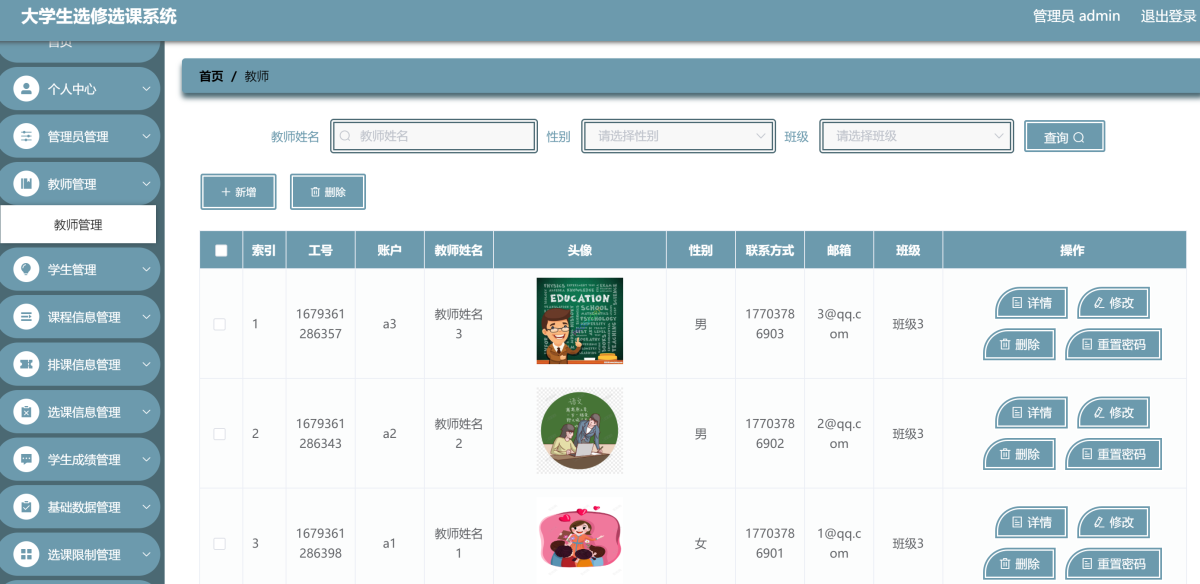Click the 选课信息管理 clipboard icon in sidebar
The width and height of the screenshot is (1200, 584).
[x=26, y=412]
